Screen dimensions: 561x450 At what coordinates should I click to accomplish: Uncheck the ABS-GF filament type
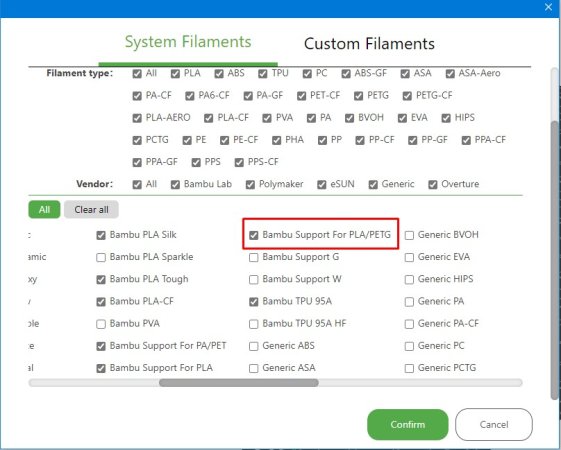click(x=346, y=74)
